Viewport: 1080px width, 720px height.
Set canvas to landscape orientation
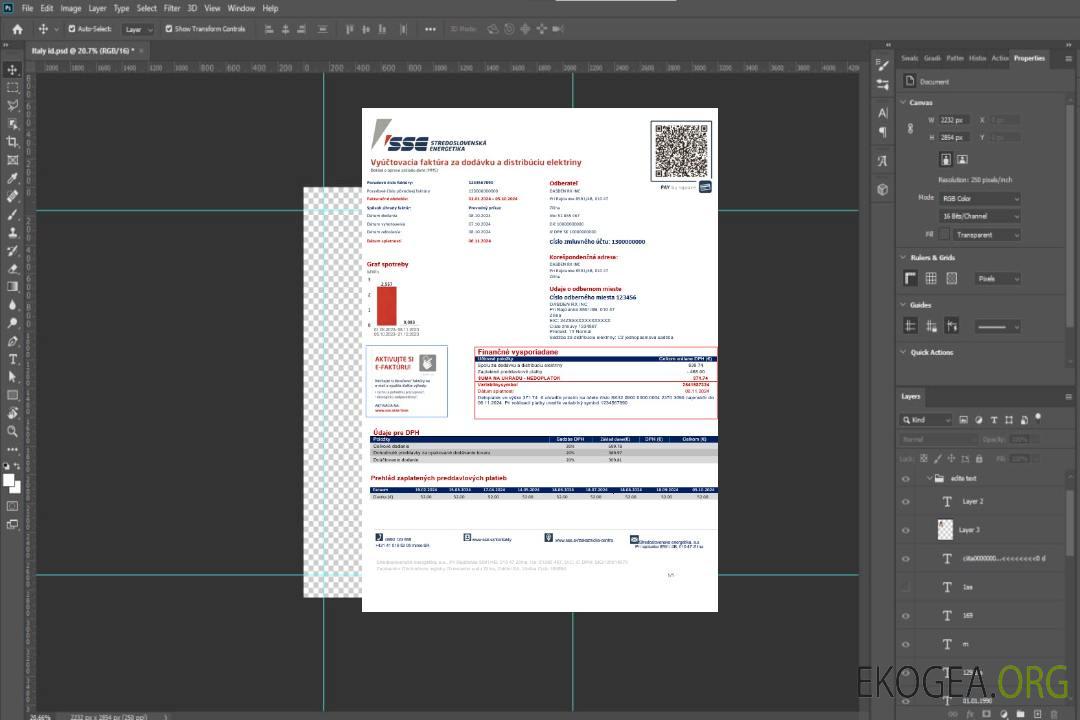coord(962,160)
